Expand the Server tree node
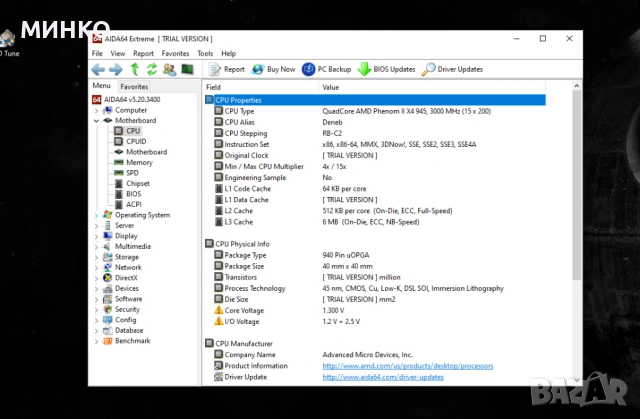Image resolution: width=640 pixels, height=419 pixels. [x=96, y=226]
